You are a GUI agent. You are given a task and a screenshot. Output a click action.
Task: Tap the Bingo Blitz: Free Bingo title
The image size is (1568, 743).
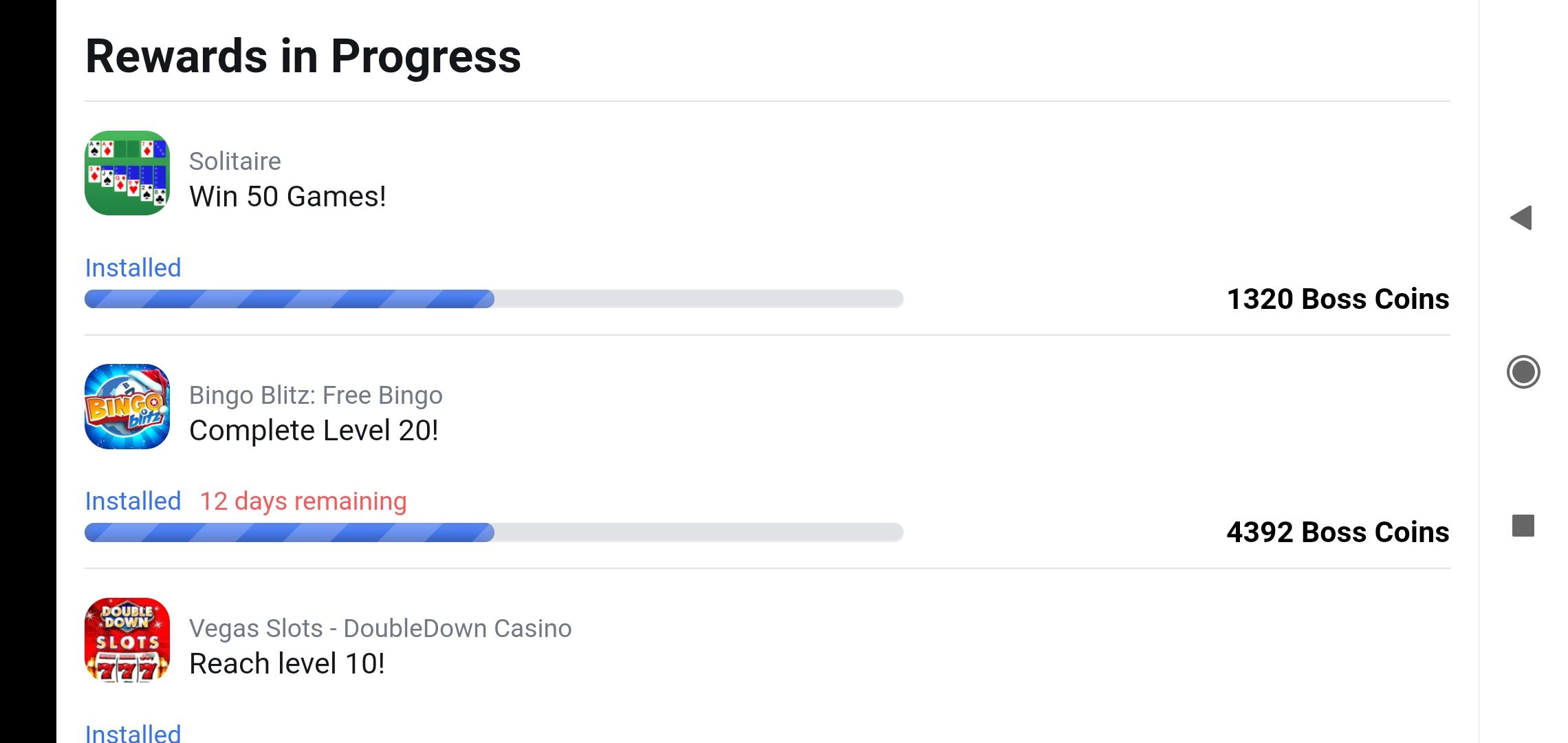click(316, 395)
